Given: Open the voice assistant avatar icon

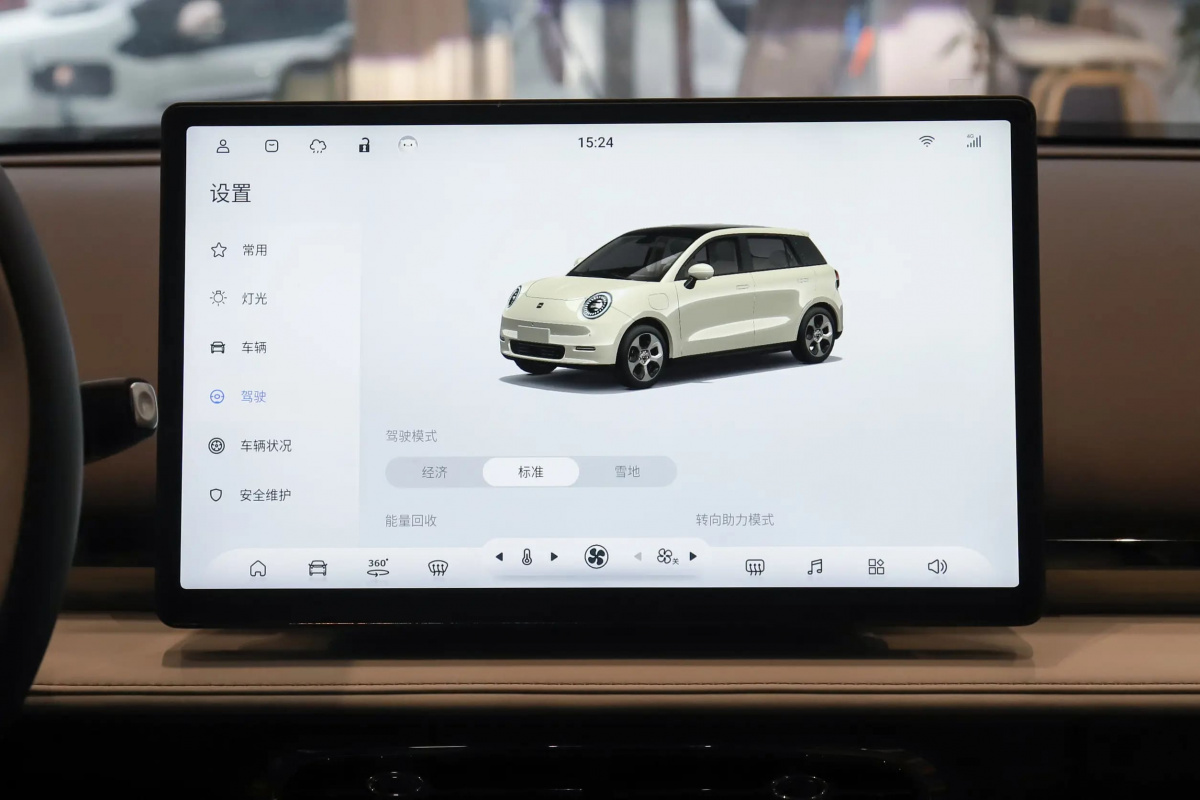Looking at the screenshot, I should point(407,144).
